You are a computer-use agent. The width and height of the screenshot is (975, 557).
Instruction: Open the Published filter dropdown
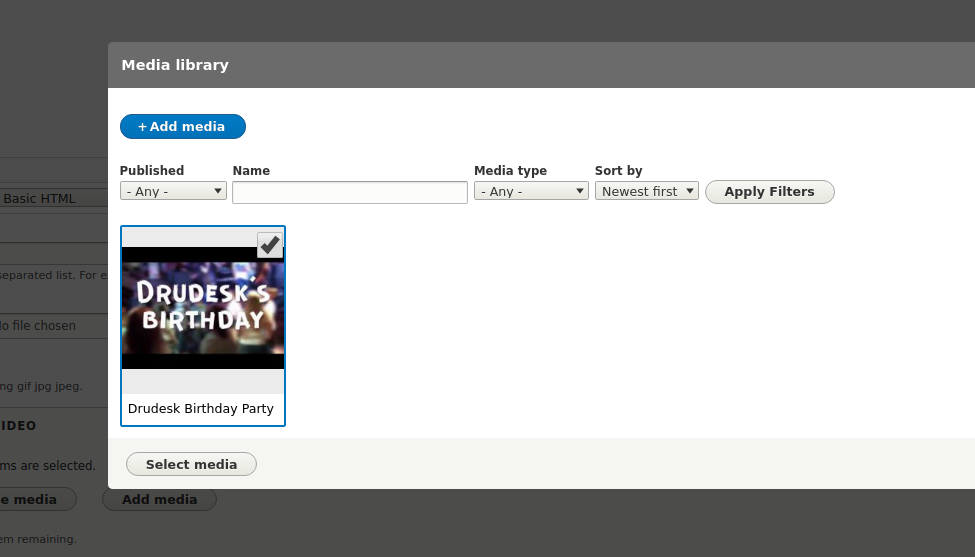point(173,191)
